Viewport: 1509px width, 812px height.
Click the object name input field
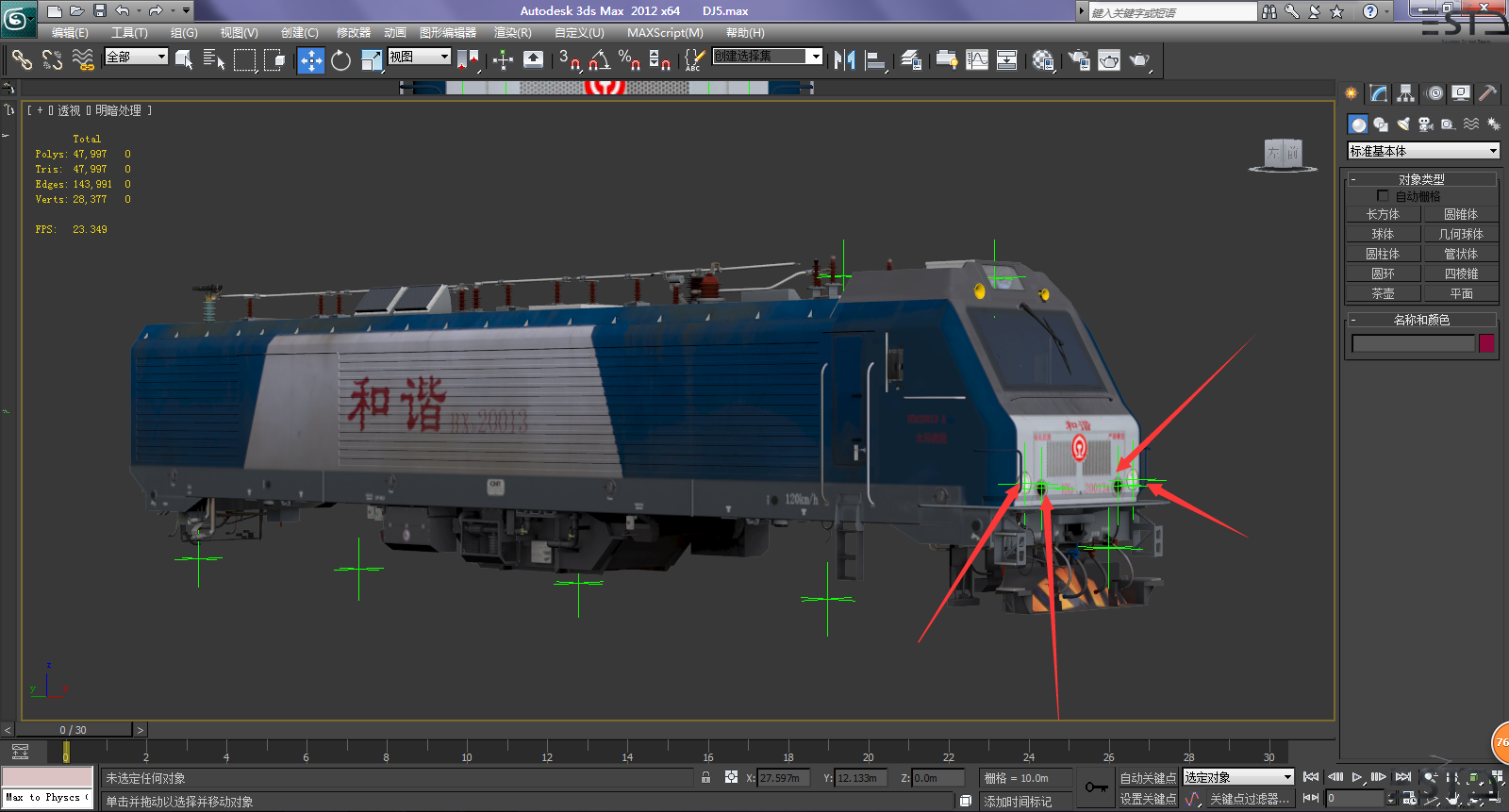tap(1413, 344)
